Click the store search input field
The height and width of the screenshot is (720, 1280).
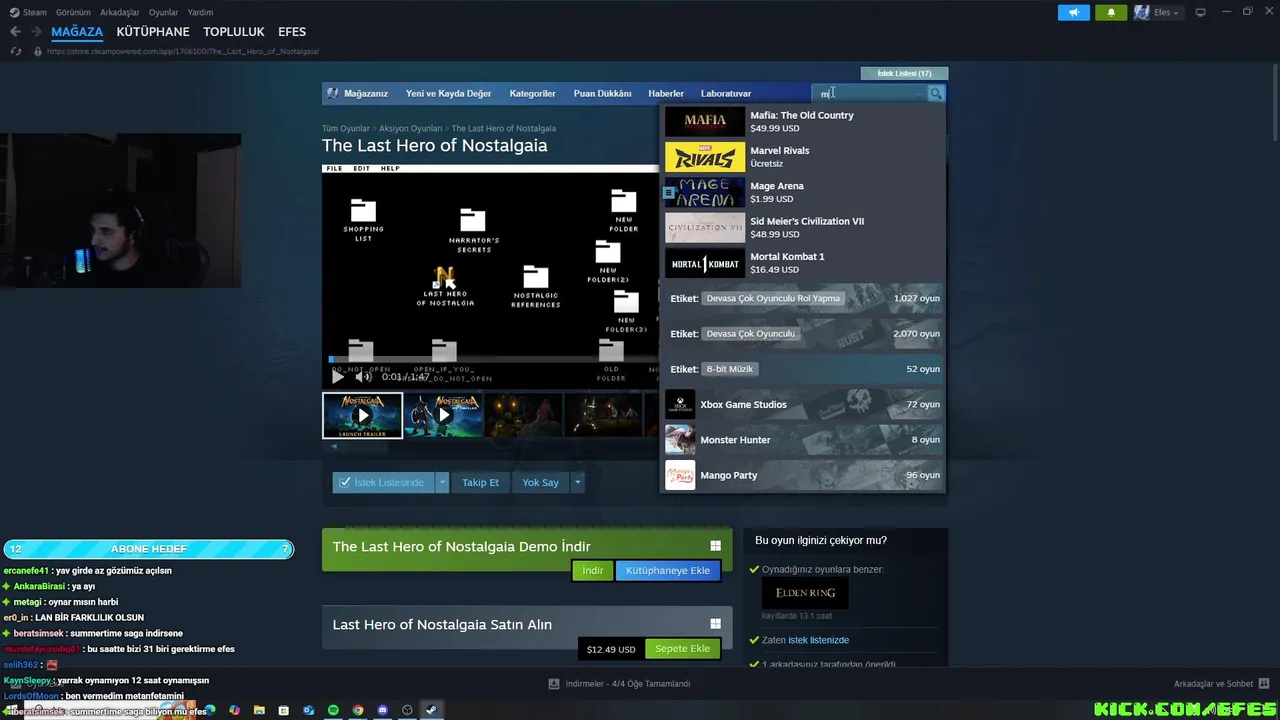click(868, 93)
